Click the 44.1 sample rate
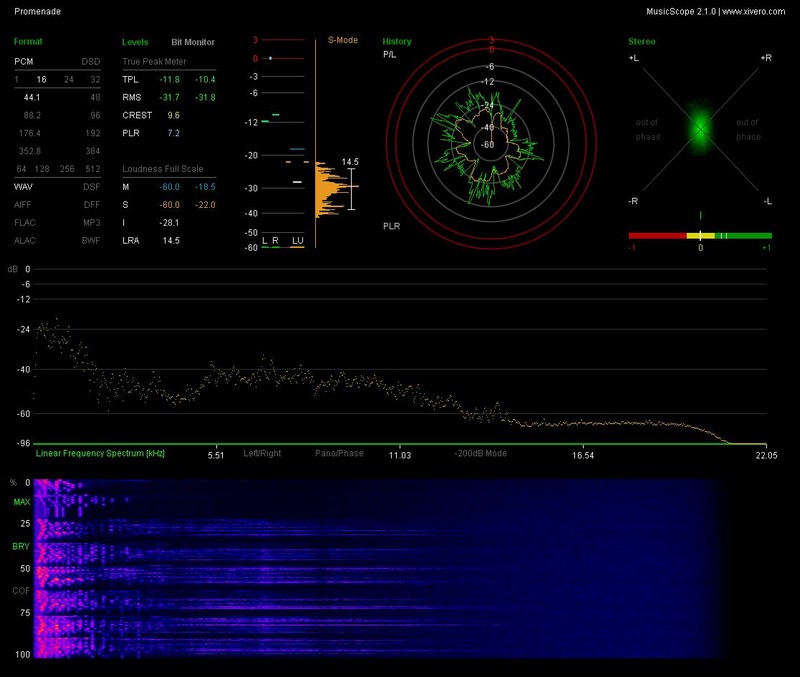 (32, 97)
